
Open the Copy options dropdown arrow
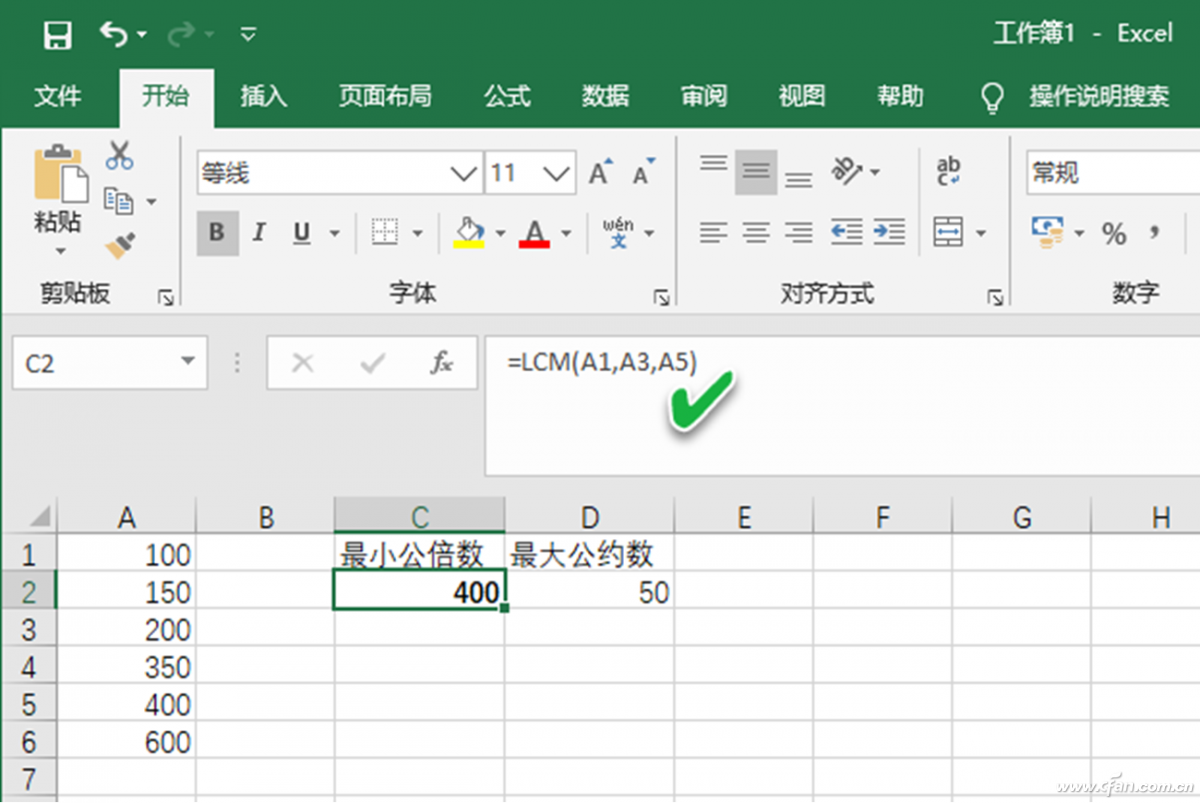(151, 202)
